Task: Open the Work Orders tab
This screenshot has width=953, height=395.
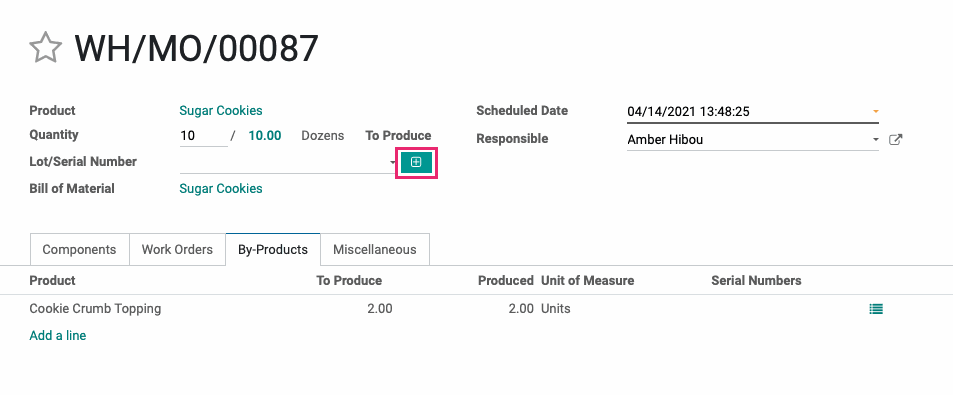Action: [177, 249]
